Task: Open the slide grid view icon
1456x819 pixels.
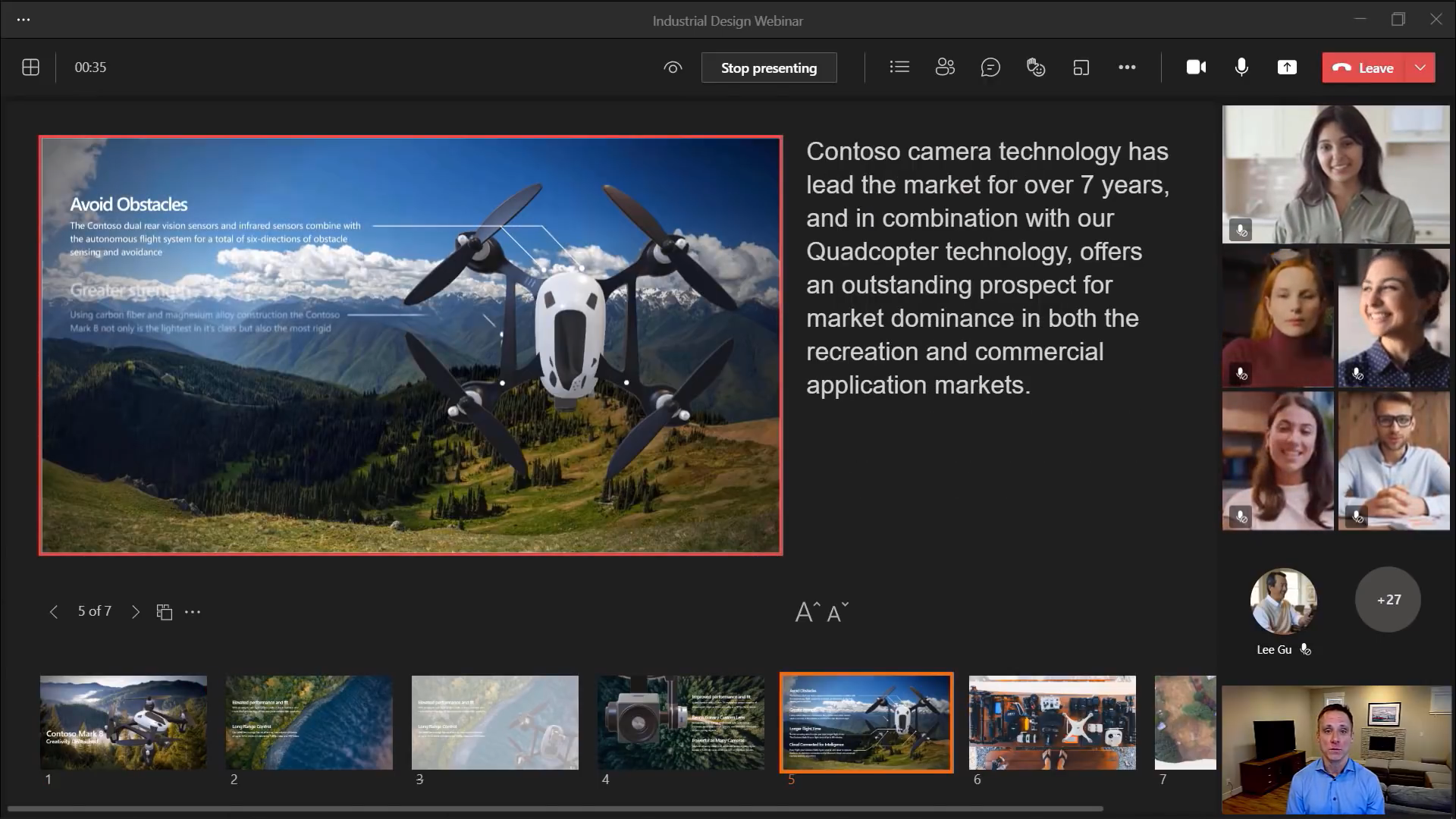Action: (x=165, y=612)
